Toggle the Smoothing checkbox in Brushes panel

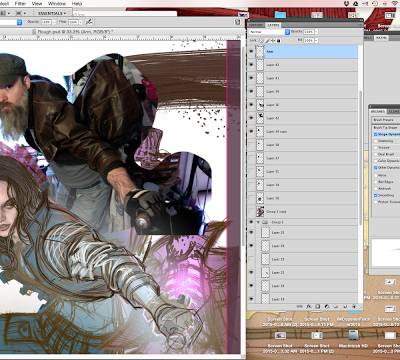tap(376, 195)
